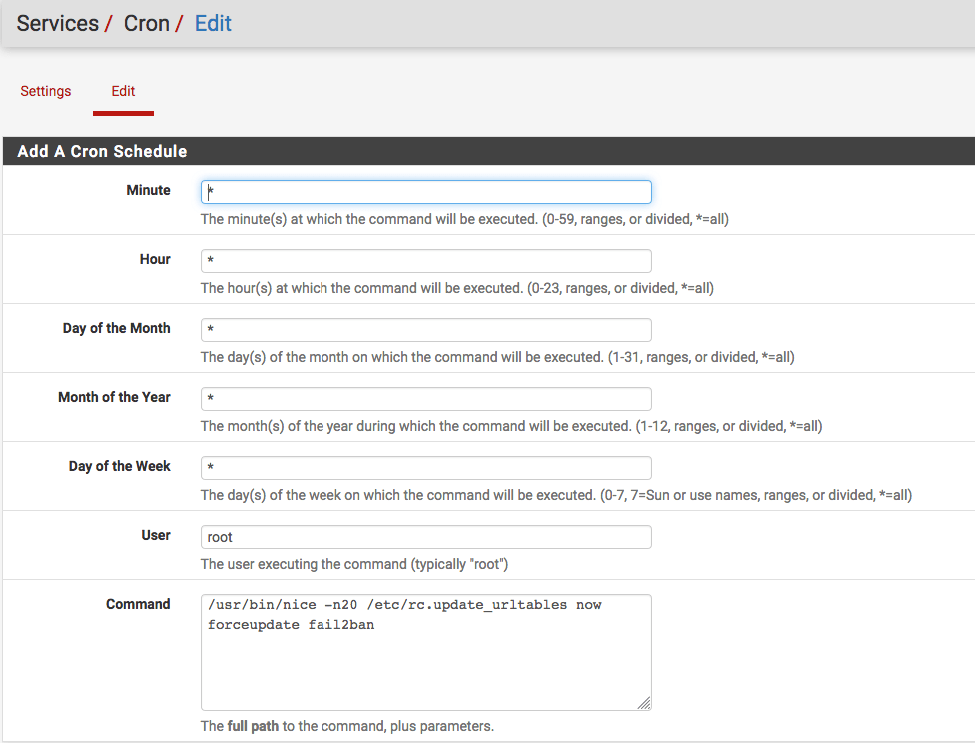The width and height of the screenshot is (975, 743).
Task: Click the Command textarea resize handle
Action: tap(643, 702)
